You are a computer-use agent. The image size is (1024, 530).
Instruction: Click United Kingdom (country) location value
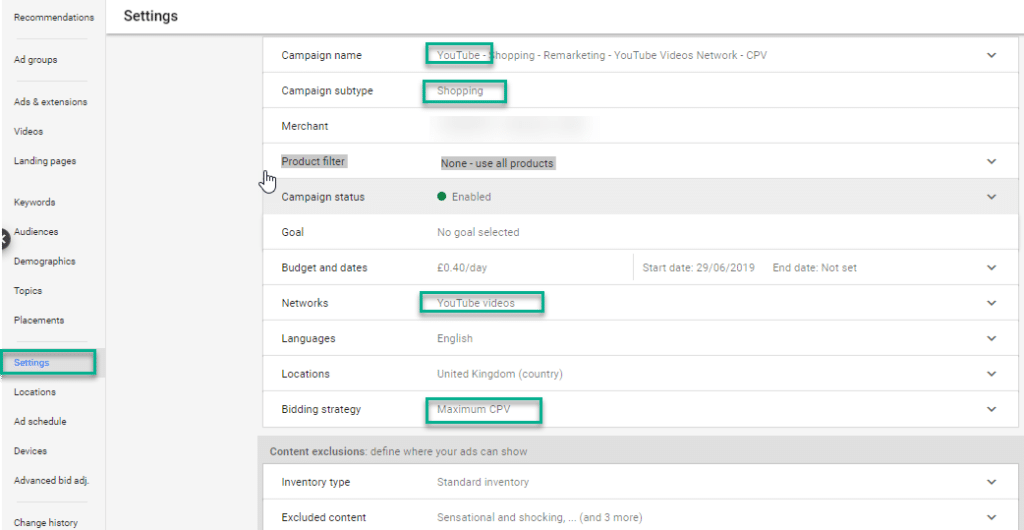pos(500,374)
